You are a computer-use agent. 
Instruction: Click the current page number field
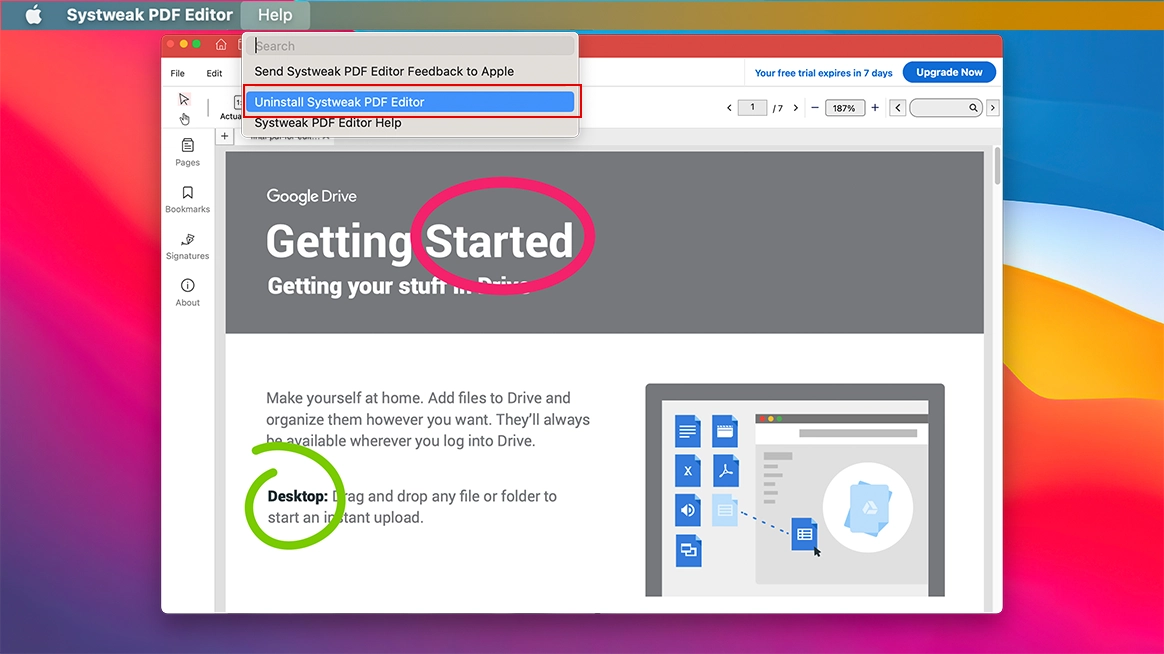click(x=752, y=108)
